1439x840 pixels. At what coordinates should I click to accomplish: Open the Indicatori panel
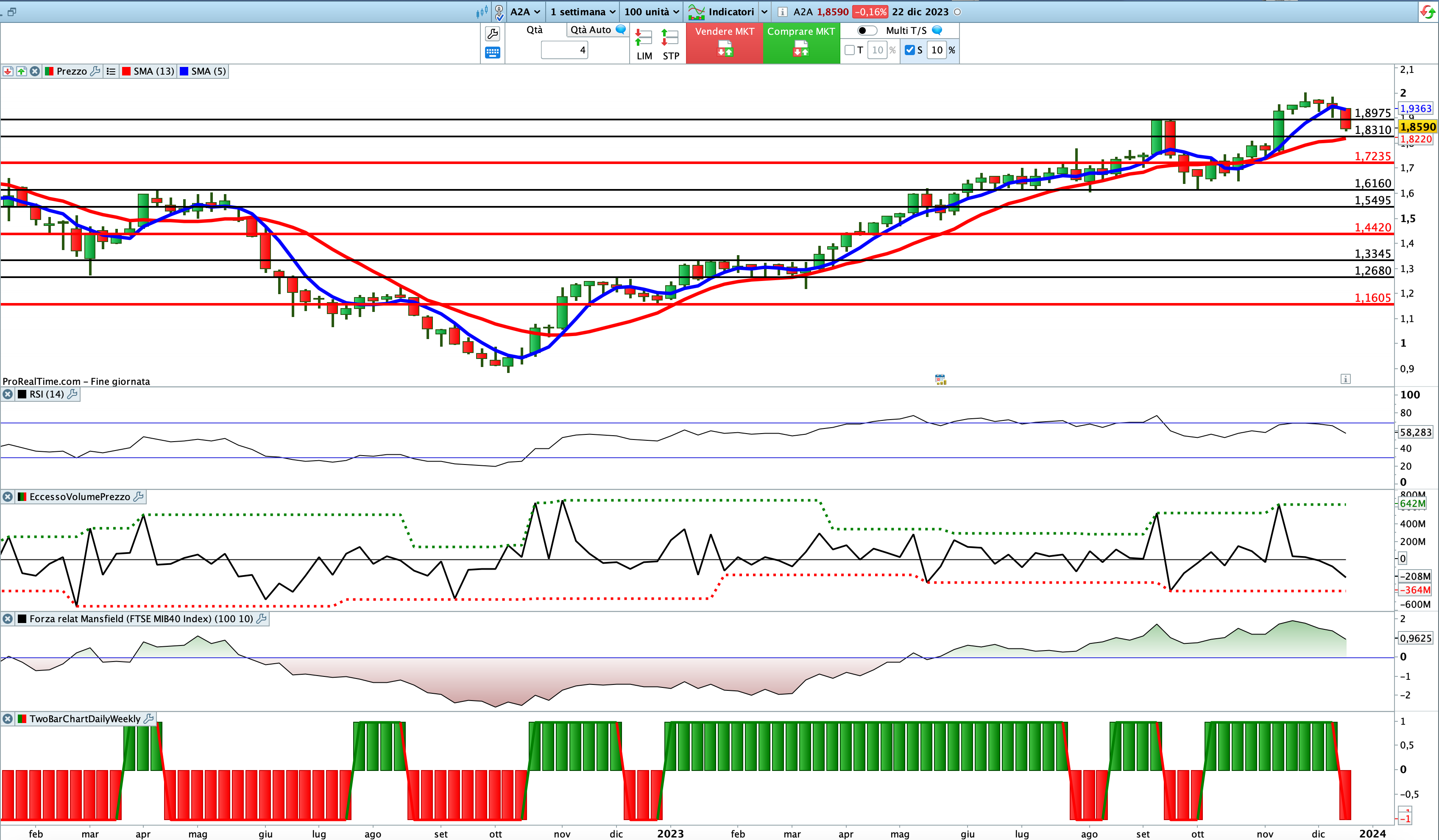tap(722, 11)
